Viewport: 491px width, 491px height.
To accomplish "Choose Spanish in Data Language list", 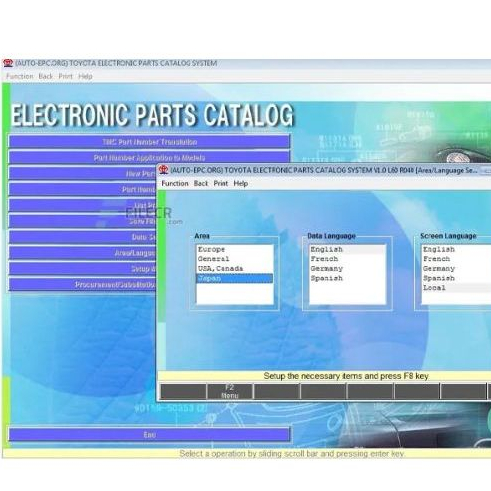I will [347, 278].
